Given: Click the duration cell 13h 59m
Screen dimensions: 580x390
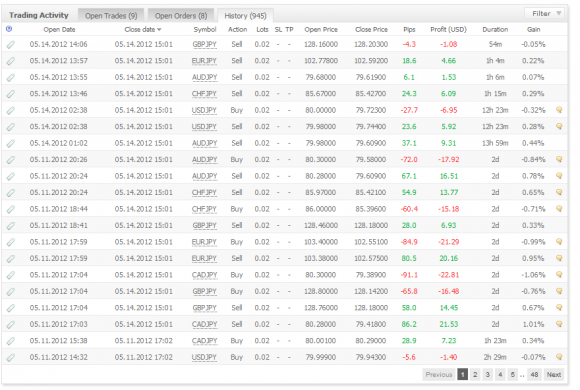Looking at the screenshot, I should pos(495,143).
